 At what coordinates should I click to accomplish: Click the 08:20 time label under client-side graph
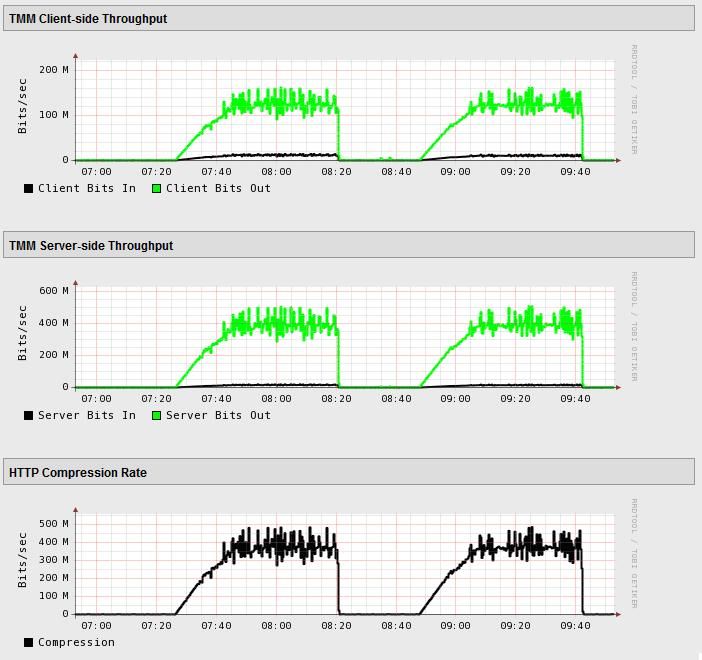click(x=336, y=171)
